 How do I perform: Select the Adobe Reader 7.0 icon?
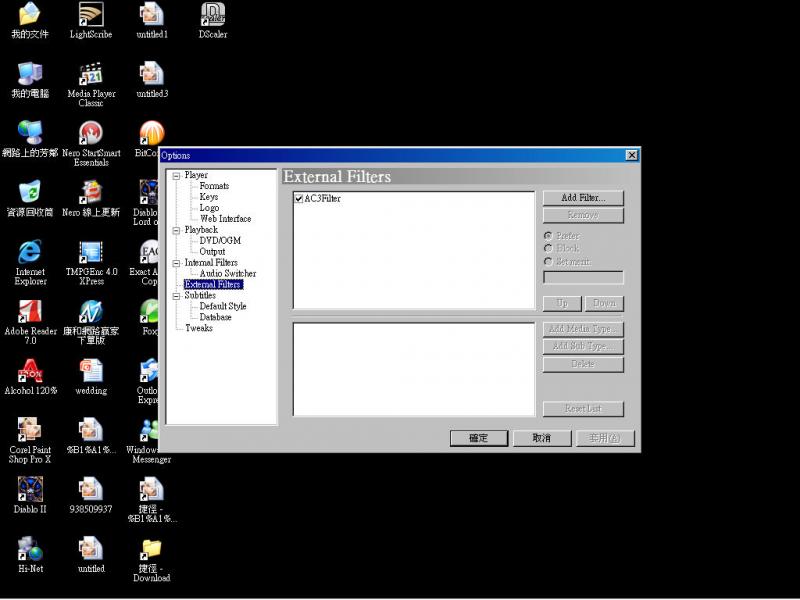[x=30, y=311]
